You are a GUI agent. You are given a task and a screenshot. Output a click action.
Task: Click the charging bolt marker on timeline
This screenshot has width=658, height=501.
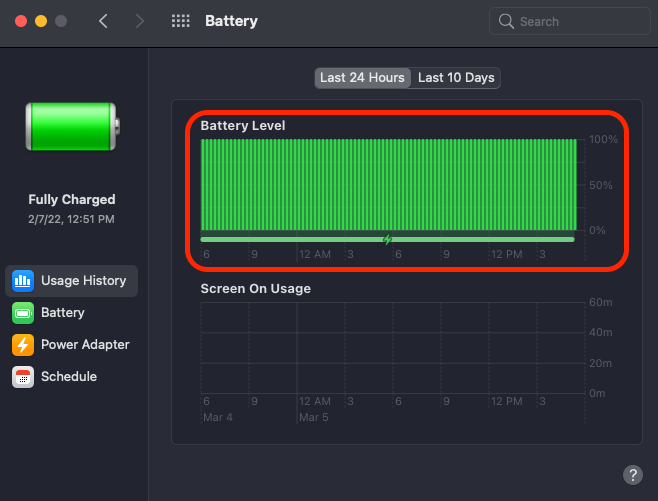[x=387, y=239]
